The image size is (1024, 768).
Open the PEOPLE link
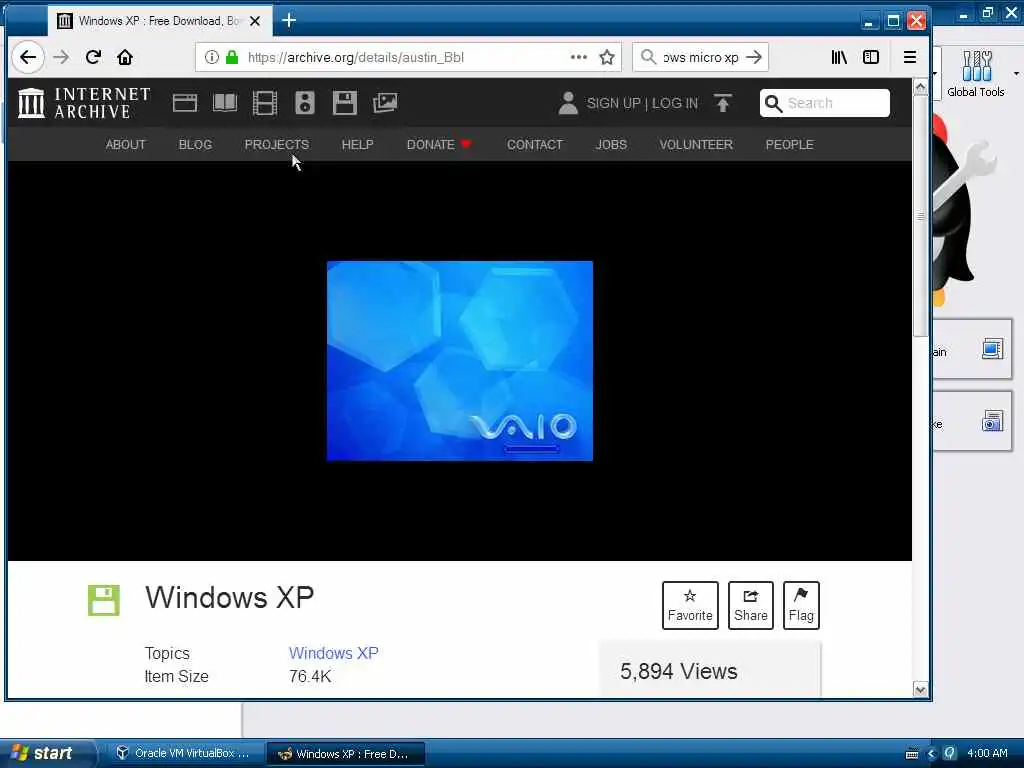[790, 145]
